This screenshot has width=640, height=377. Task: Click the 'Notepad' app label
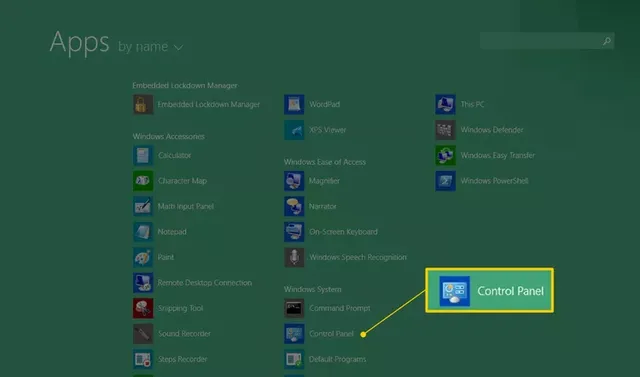(172, 232)
